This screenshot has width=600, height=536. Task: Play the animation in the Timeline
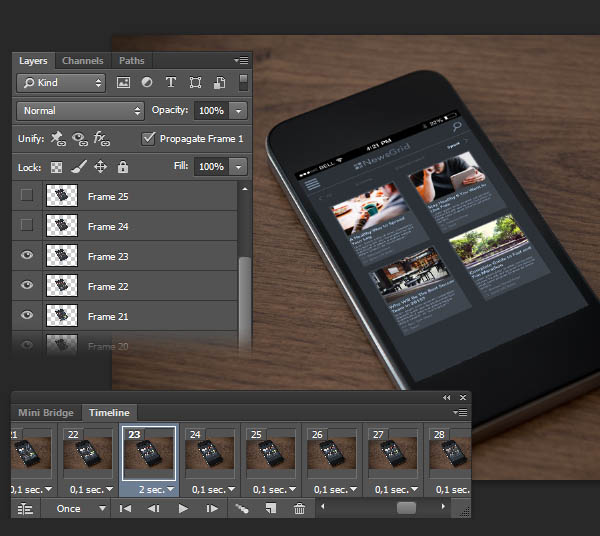(x=183, y=509)
